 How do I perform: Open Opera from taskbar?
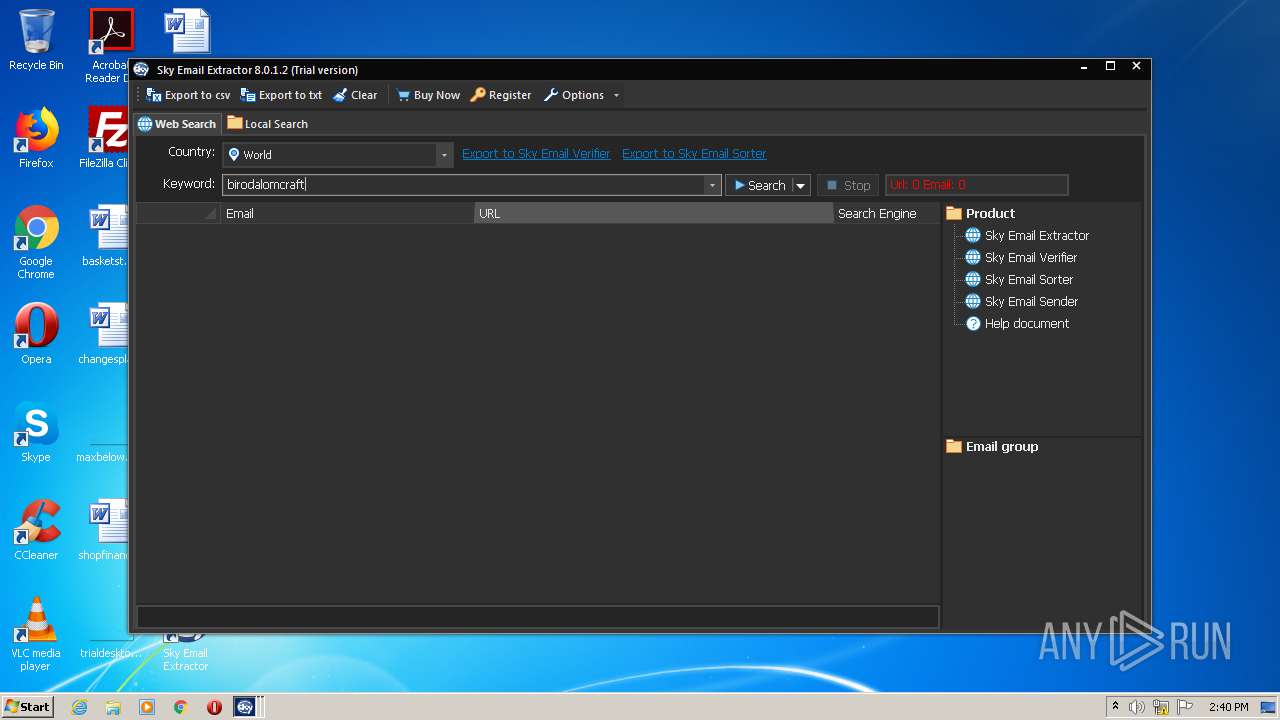point(214,707)
